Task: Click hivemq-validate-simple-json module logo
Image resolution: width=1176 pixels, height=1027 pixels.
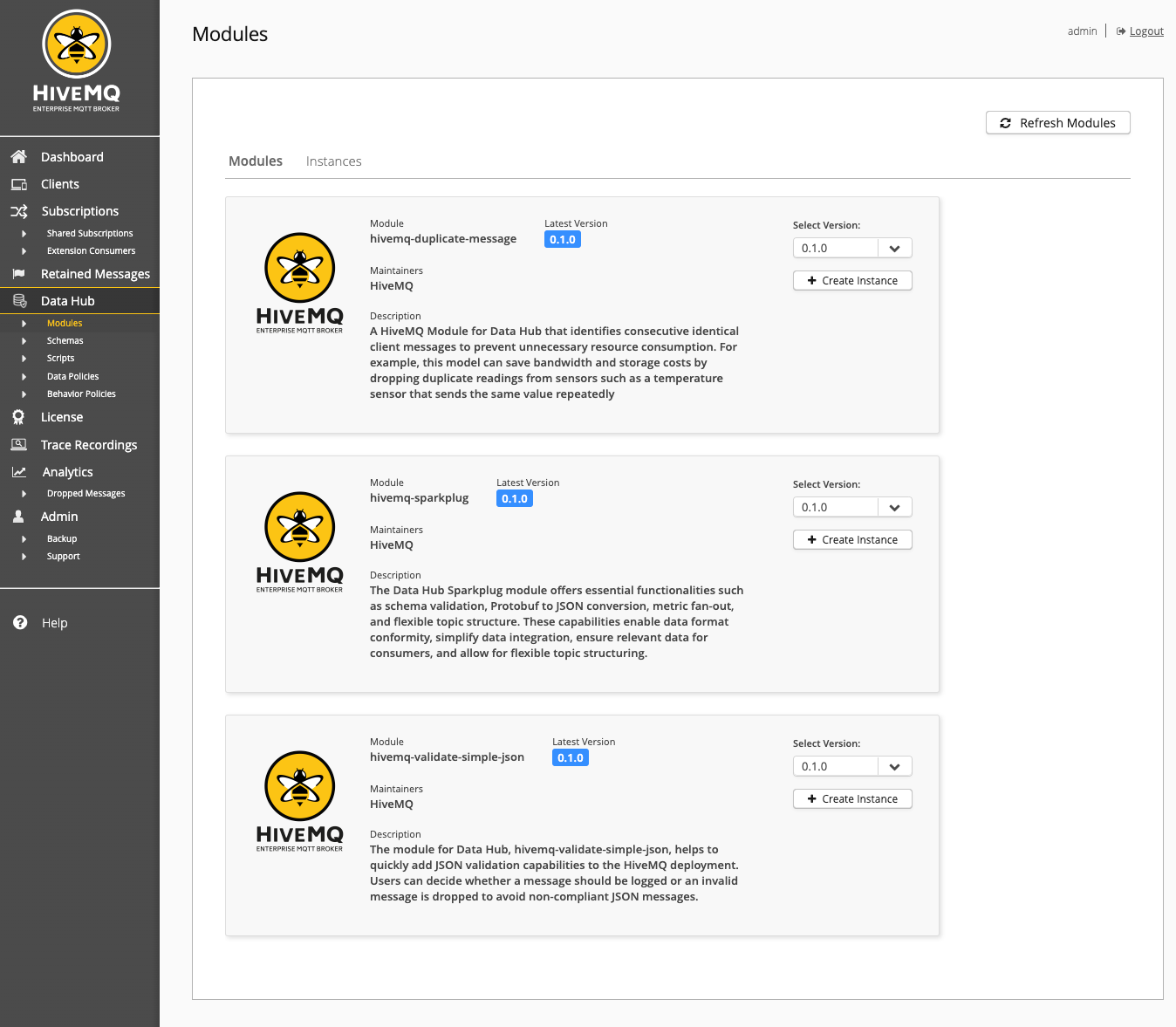Action: 299,802
